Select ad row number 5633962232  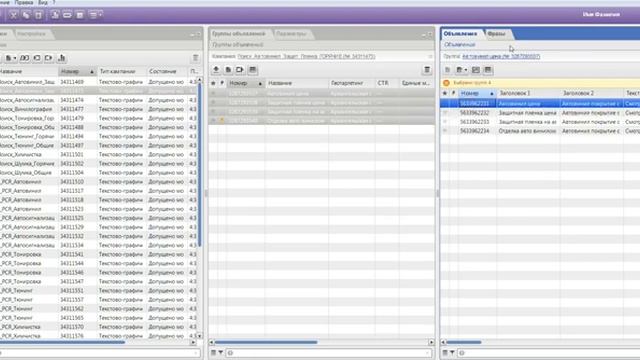pos(540,113)
